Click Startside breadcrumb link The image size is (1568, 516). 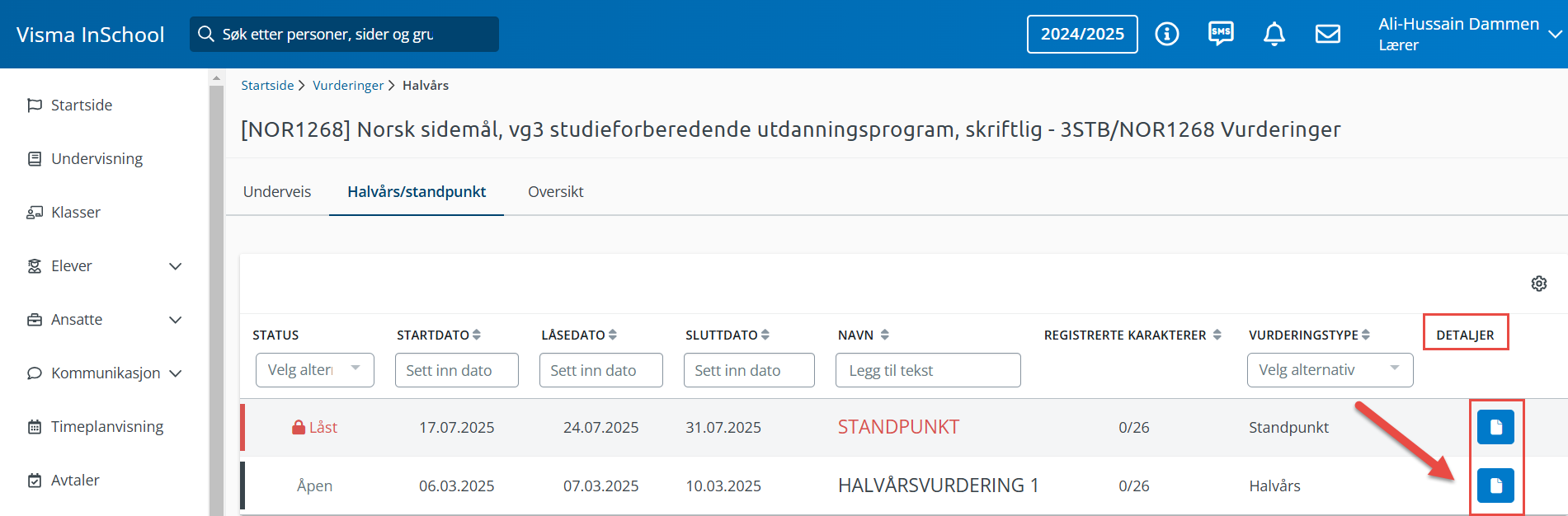click(x=267, y=85)
